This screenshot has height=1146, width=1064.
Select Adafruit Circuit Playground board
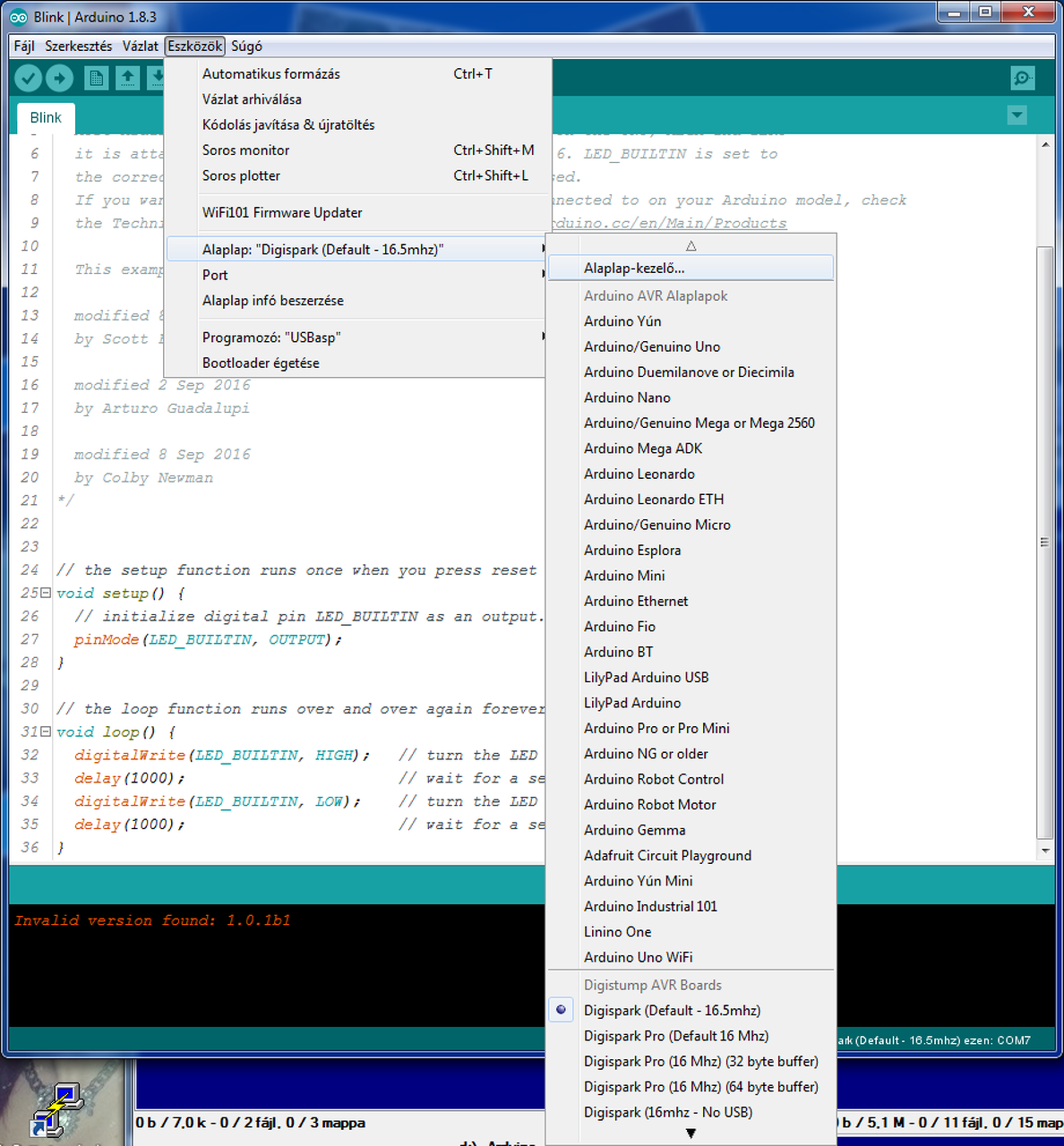coord(690,855)
